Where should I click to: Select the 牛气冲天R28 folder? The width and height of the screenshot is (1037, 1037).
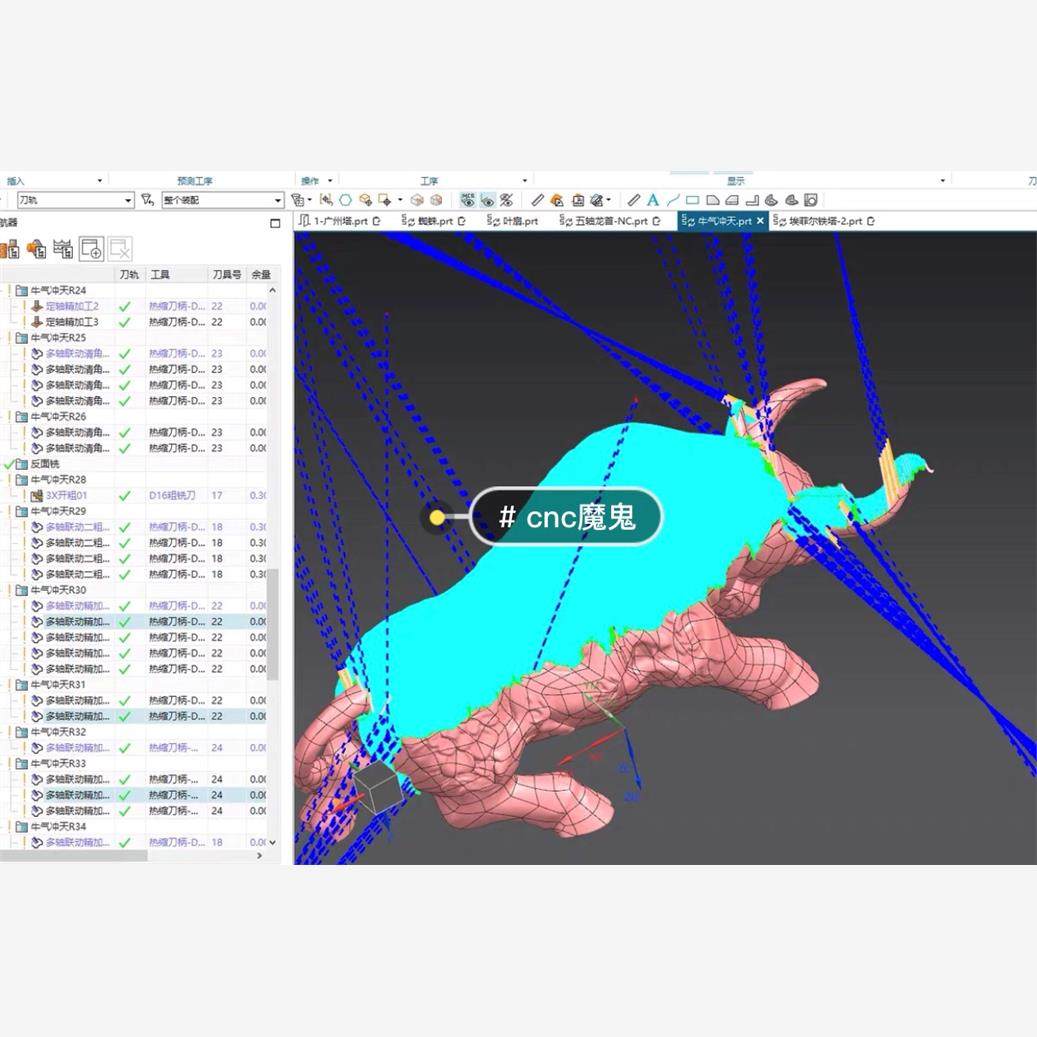click(x=58, y=479)
